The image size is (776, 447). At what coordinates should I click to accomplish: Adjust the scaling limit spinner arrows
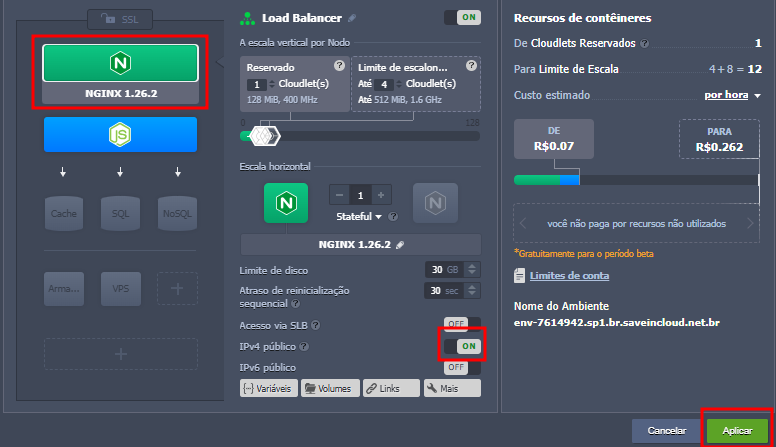(x=398, y=85)
